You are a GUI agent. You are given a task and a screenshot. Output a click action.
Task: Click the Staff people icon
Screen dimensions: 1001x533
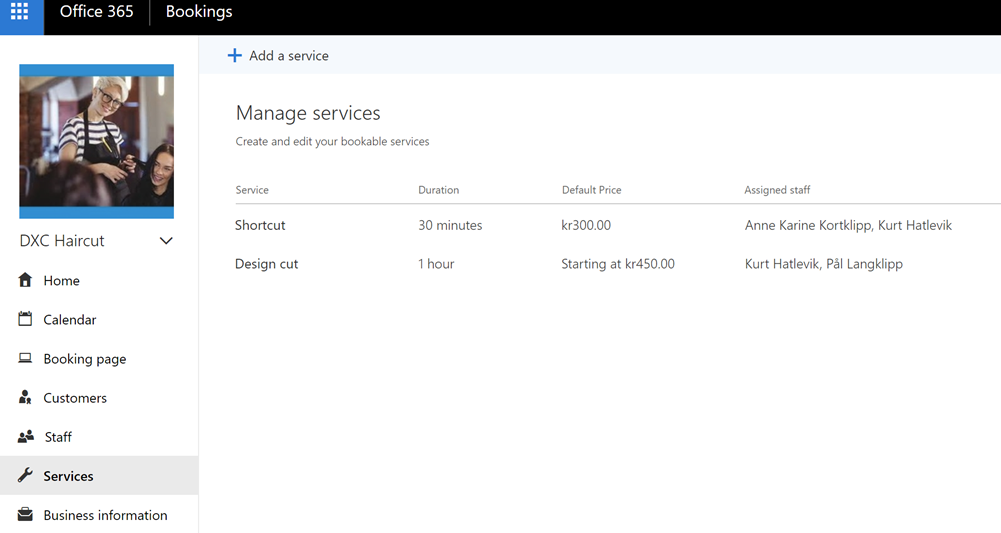pos(26,437)
